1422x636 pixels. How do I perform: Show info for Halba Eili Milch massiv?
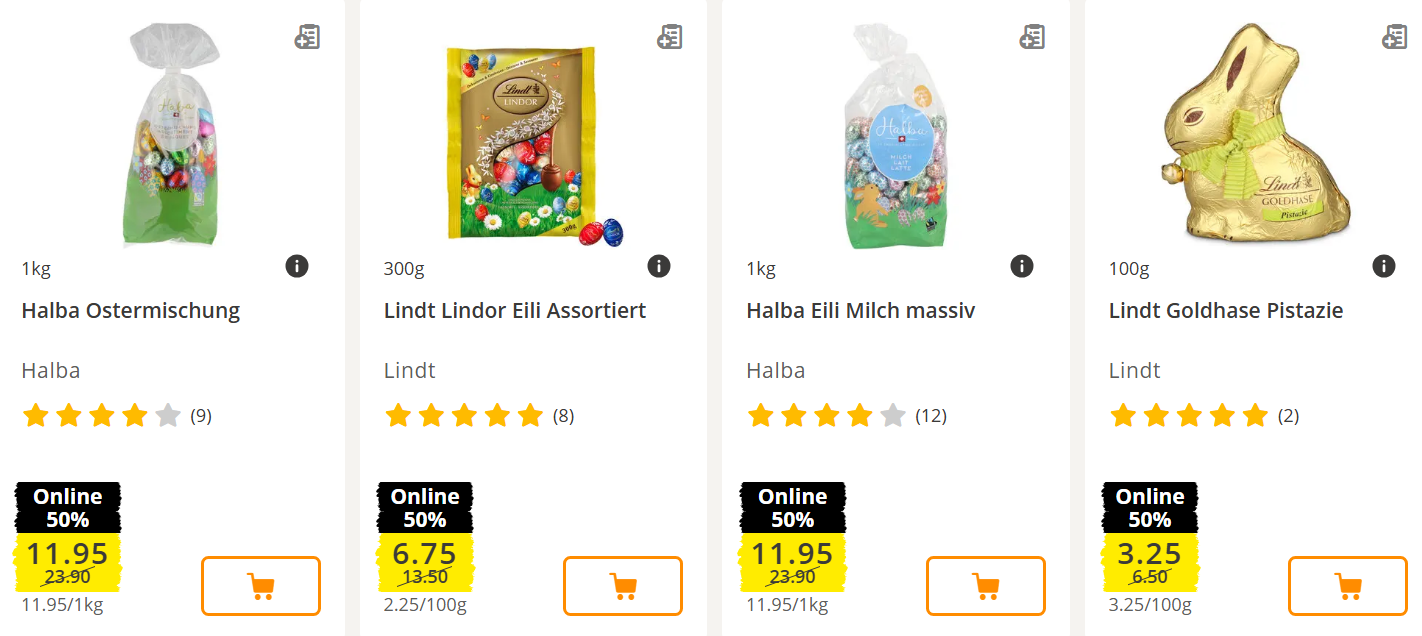pyautogui.click(x=1021, y=266)
